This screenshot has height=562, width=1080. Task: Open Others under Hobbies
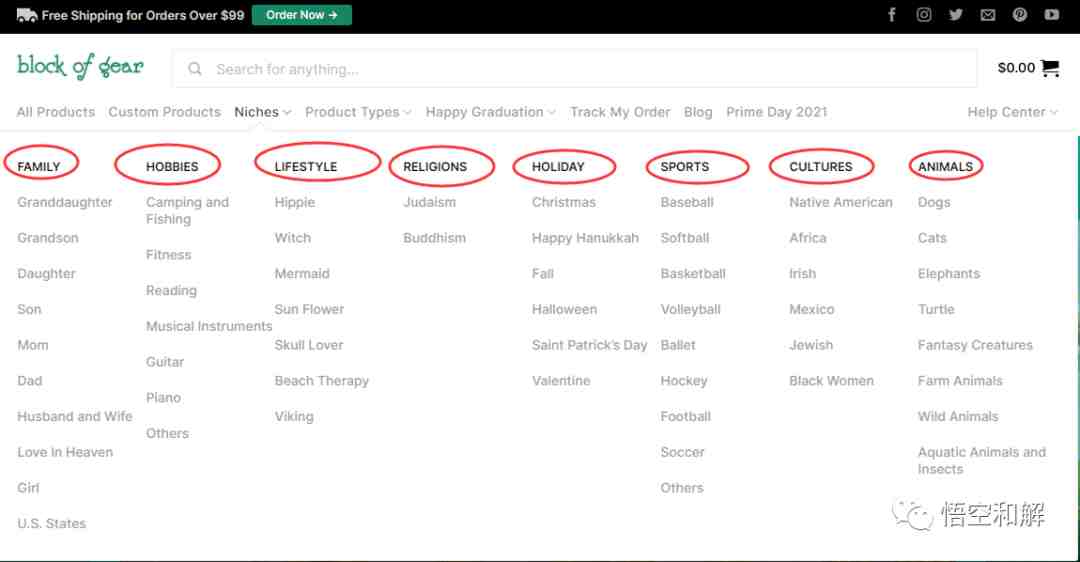pos(167,434)
